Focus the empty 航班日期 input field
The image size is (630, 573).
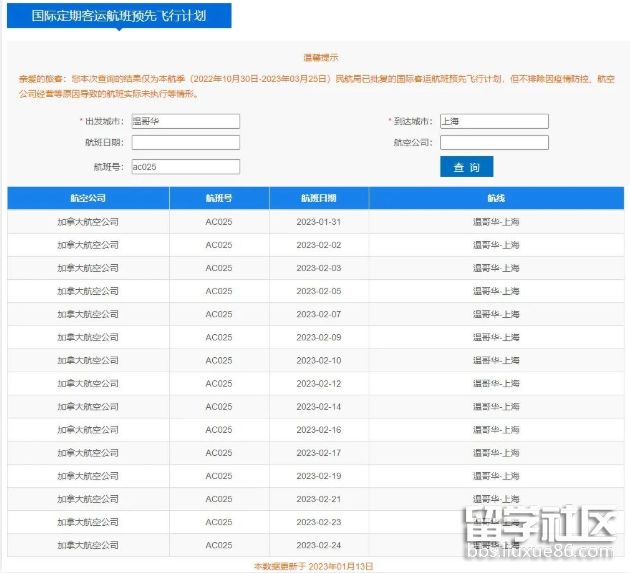(185, 143)
